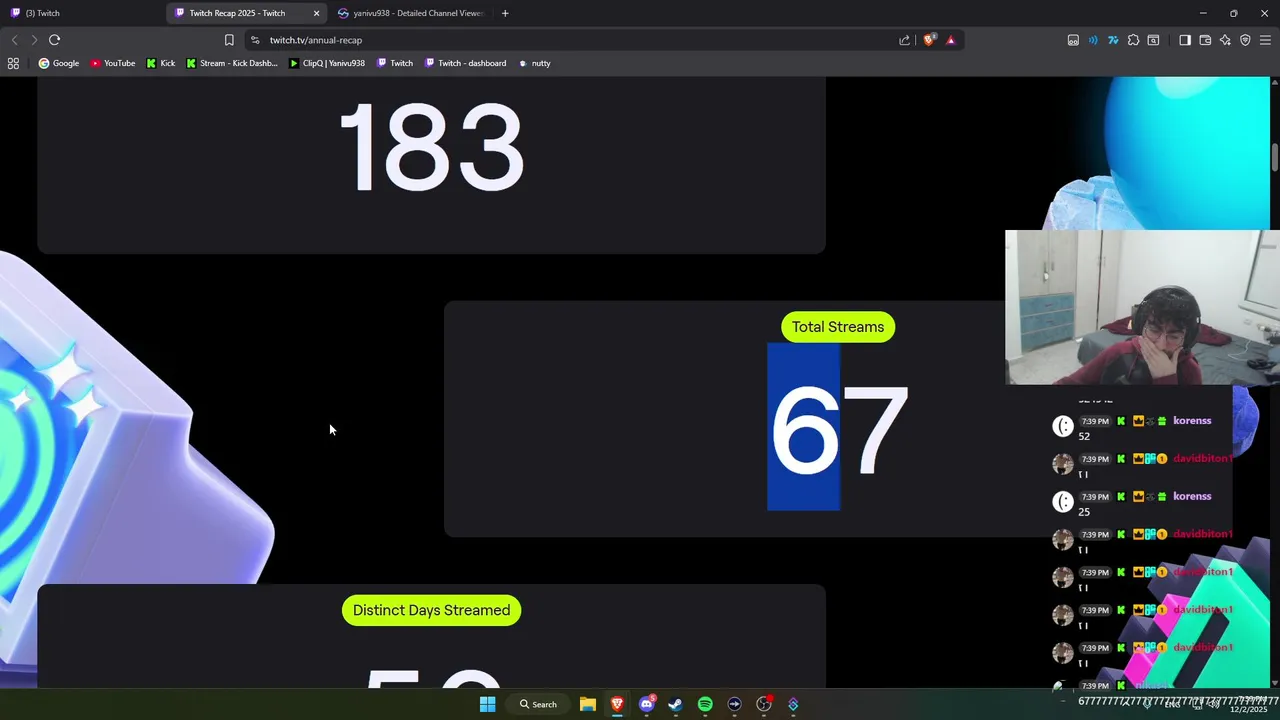Open Spotify from the taskbar
The width and height of the screenshot is (1280, 720).
click(705, 704)
